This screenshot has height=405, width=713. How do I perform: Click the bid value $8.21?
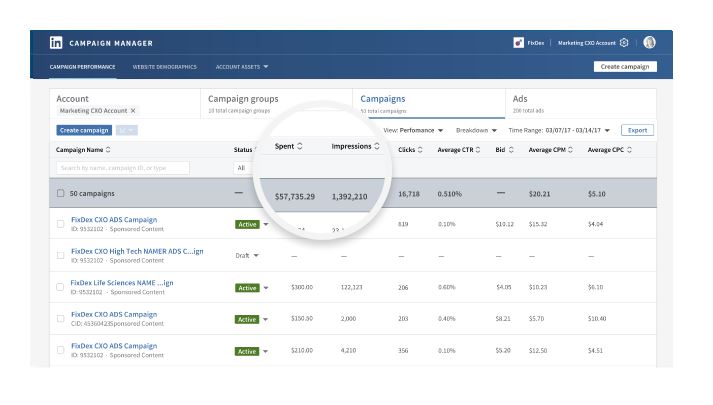click(x=503, y=319)
